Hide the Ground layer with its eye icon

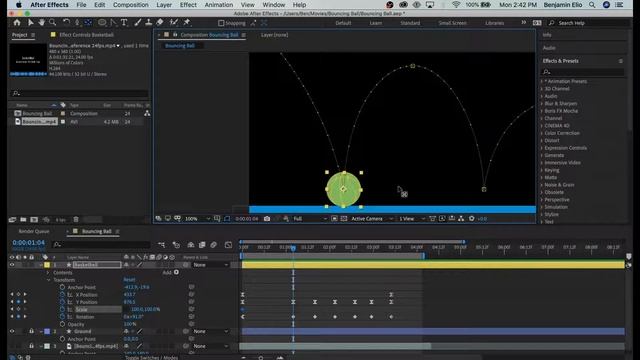(x=12, y=331)
